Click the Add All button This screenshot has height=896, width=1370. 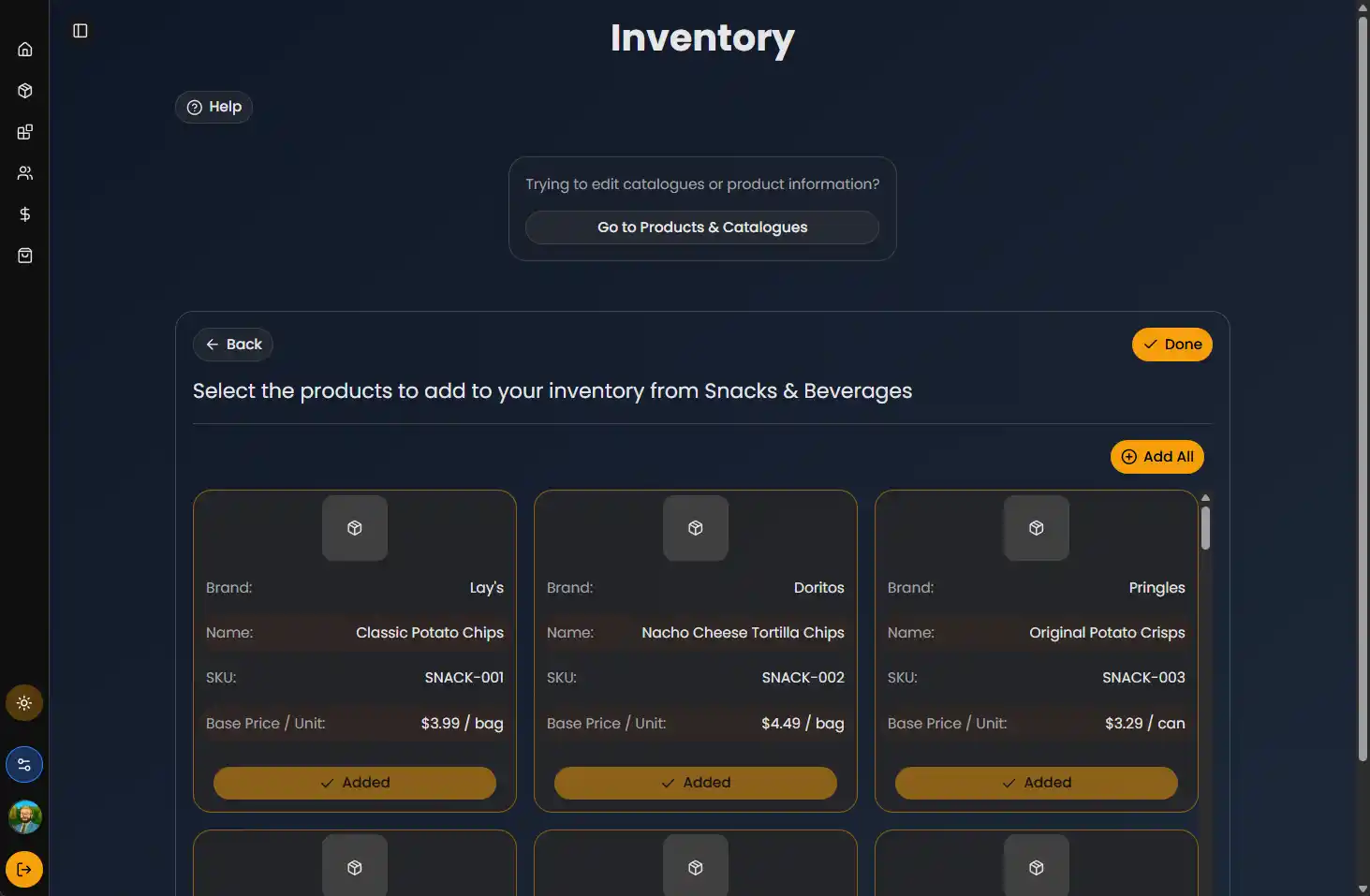click(x=1157, y=457)
